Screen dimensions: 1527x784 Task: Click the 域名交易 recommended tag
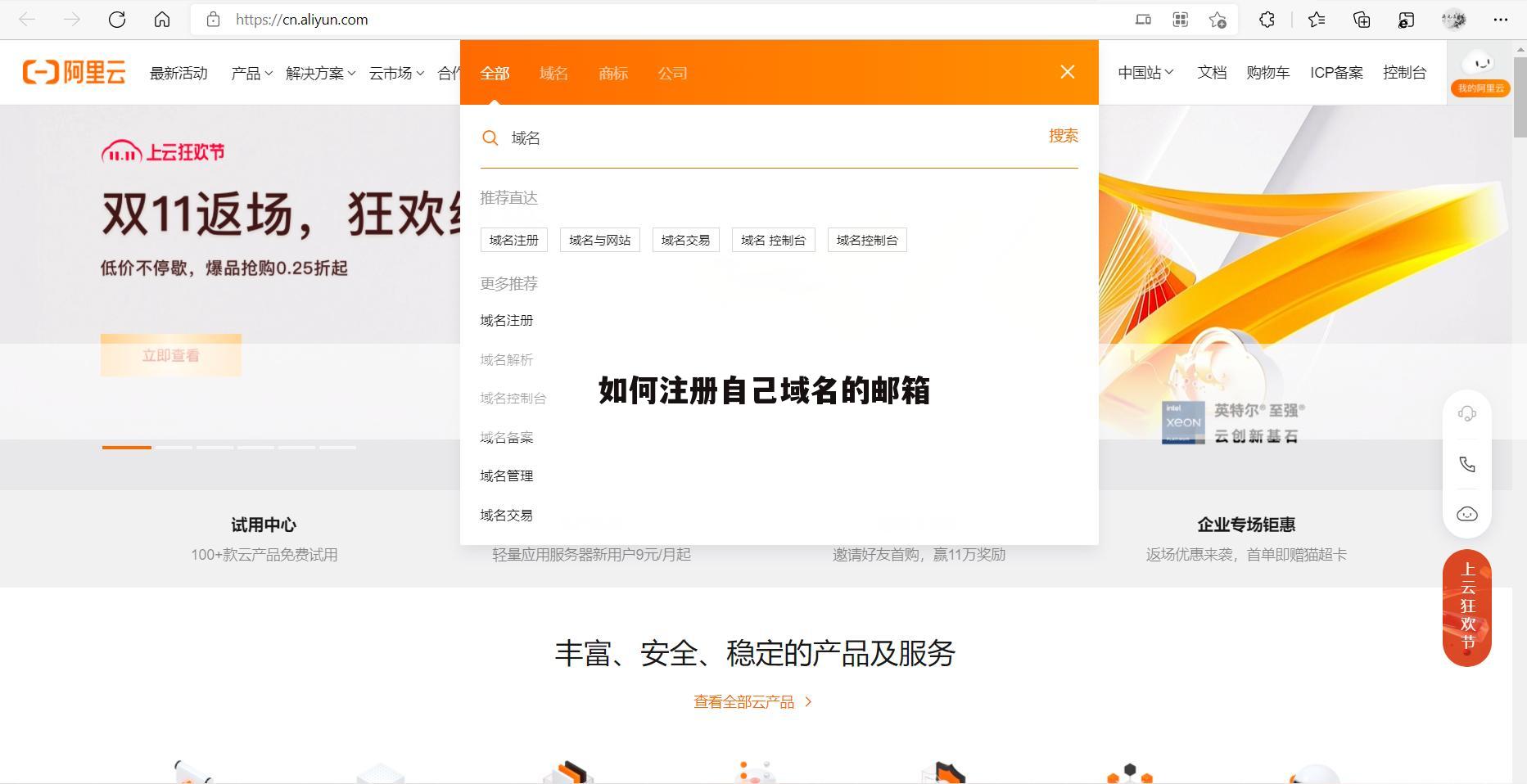[685, 240]
